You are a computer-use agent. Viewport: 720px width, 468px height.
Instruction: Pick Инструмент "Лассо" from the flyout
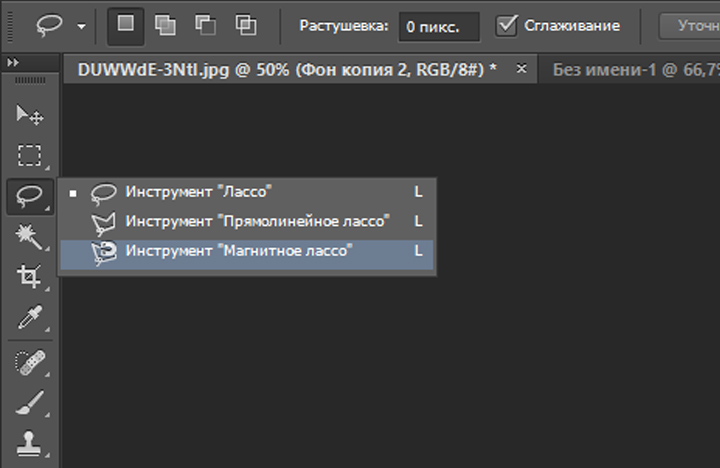click(x=247, y=192)
